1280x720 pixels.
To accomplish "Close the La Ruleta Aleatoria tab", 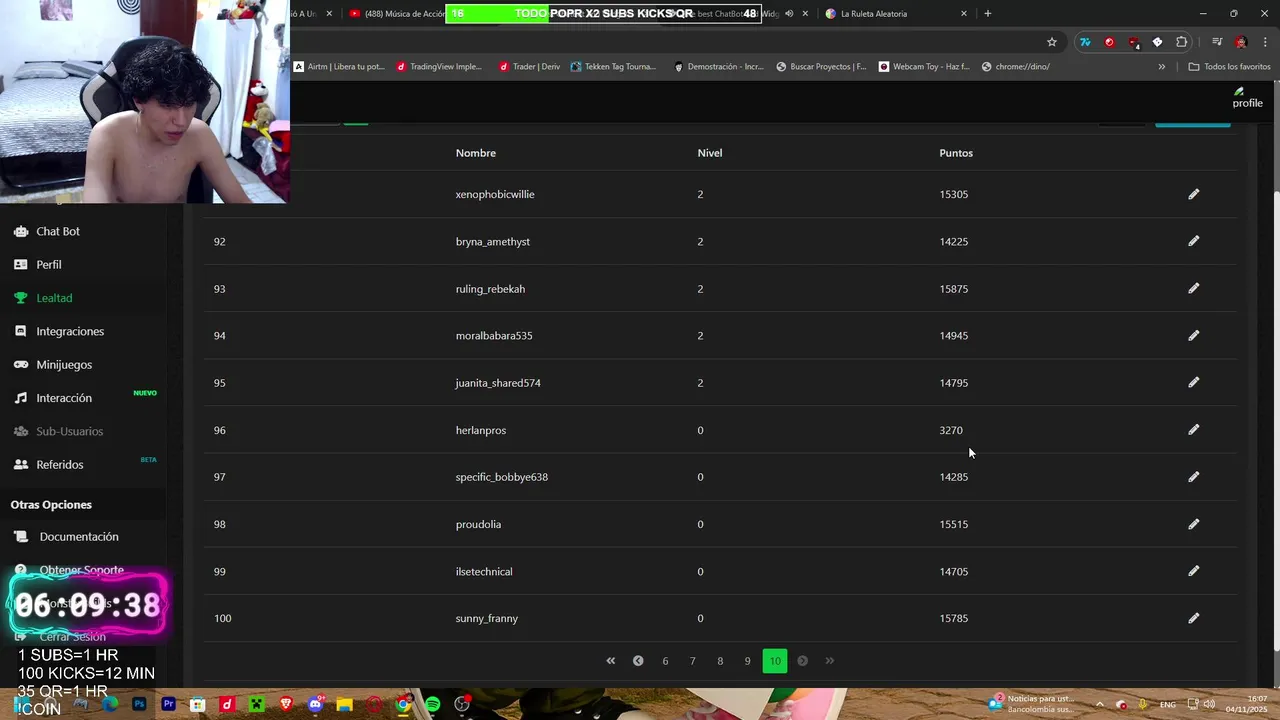I will [x=964, y=14].
